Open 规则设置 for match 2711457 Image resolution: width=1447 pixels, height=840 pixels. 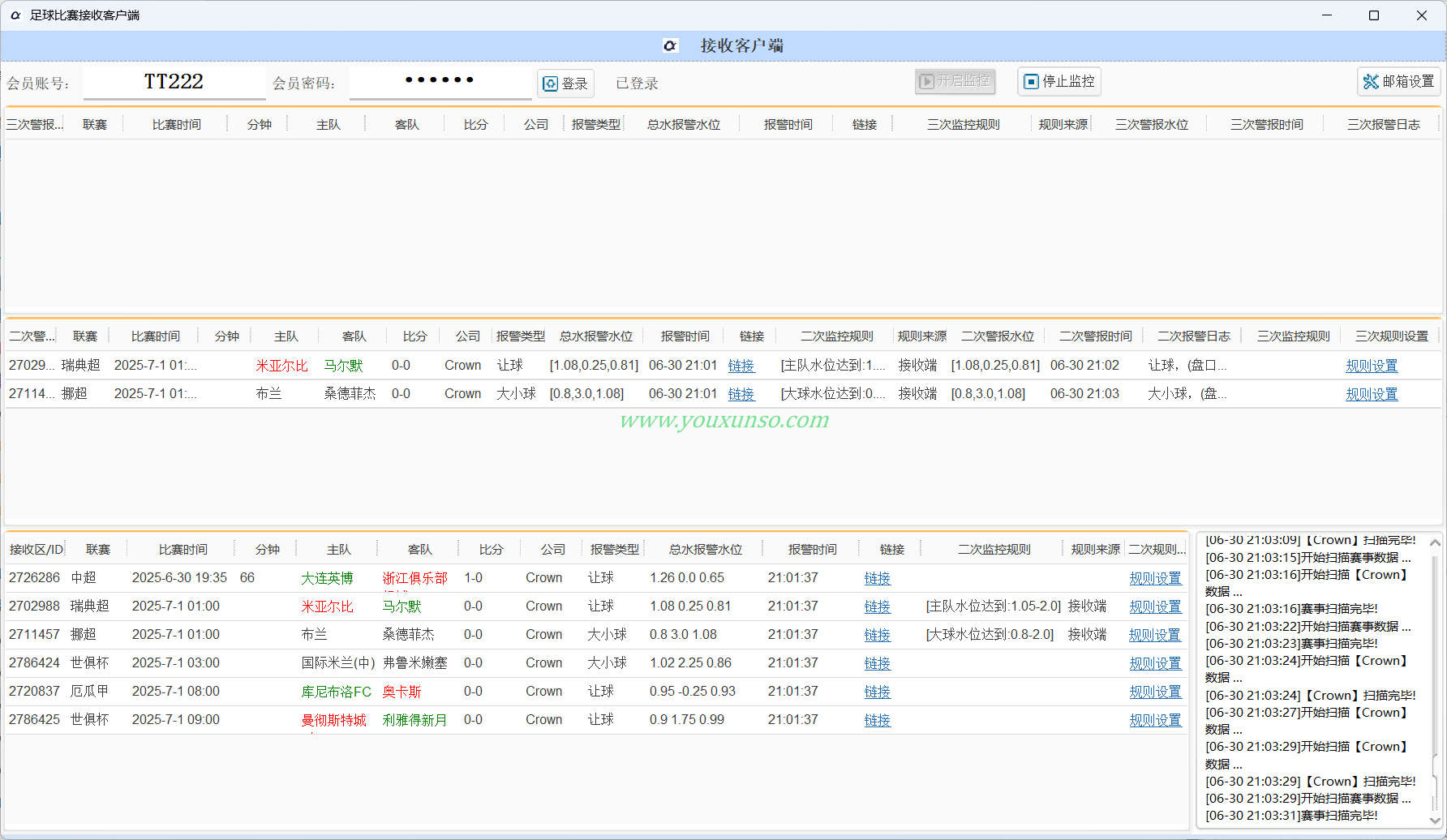(1155, 635)
